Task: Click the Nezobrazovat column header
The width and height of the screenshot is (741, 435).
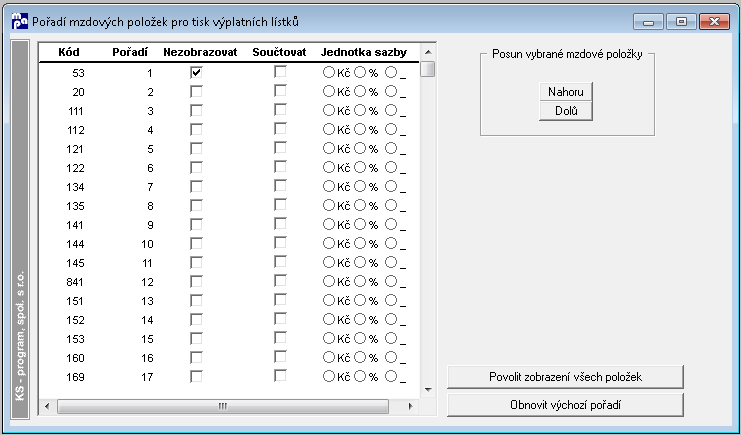Action: 200,52
